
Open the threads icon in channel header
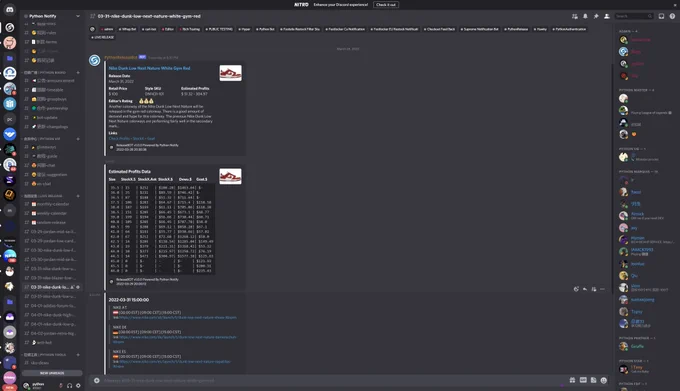tap(575, 16)
